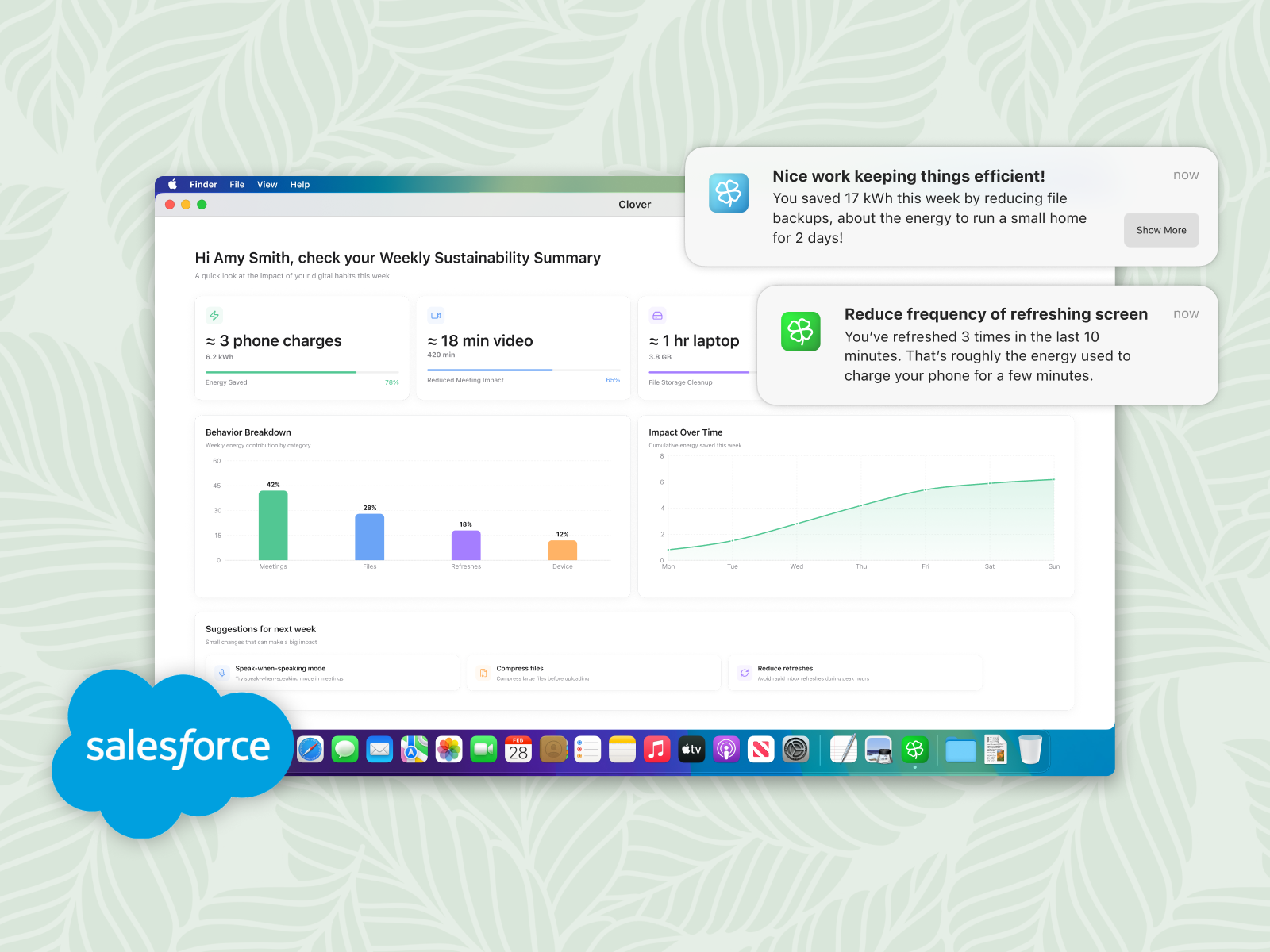
Task: Open the Mail app in the dock
Action: point(379,749)
